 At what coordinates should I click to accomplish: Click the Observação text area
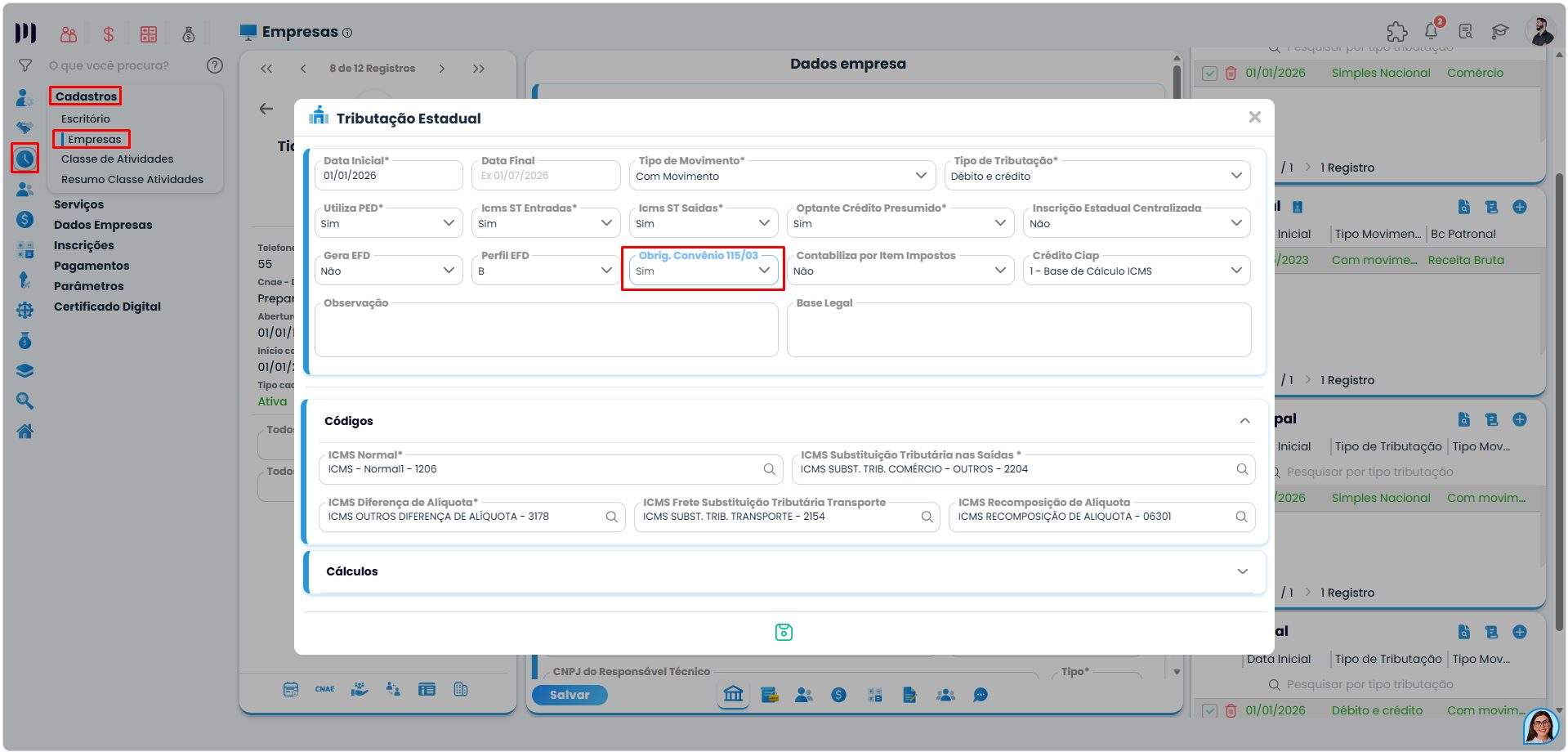tap(546, 330)
